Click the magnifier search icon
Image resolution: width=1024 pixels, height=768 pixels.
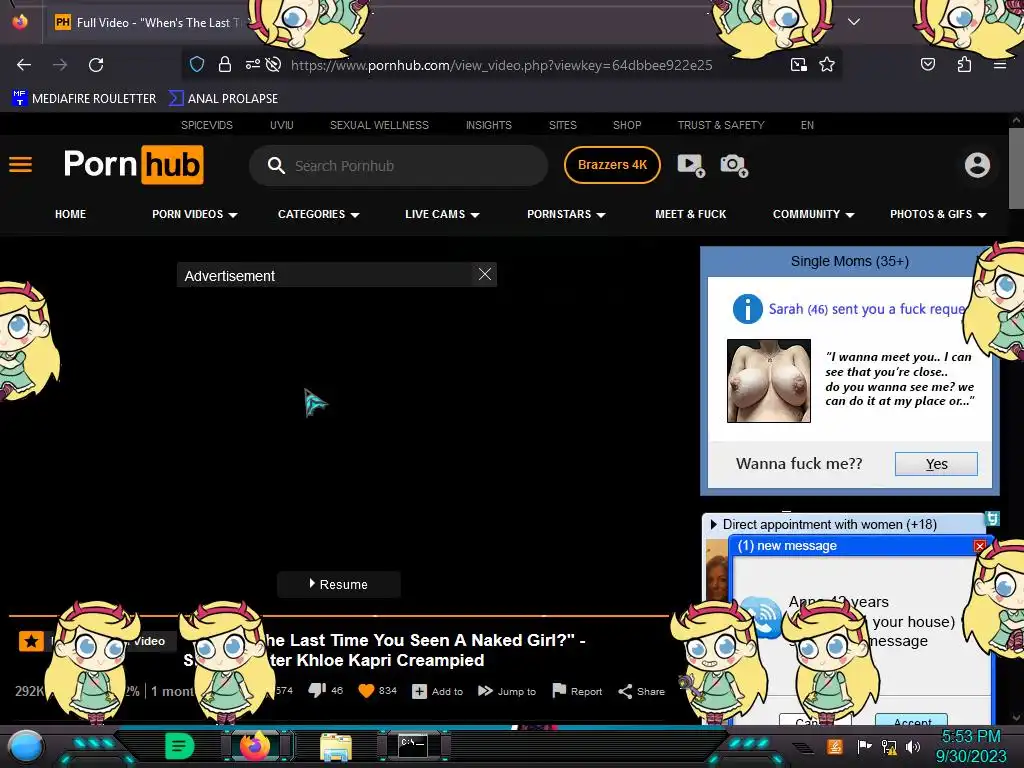(276, 166)
